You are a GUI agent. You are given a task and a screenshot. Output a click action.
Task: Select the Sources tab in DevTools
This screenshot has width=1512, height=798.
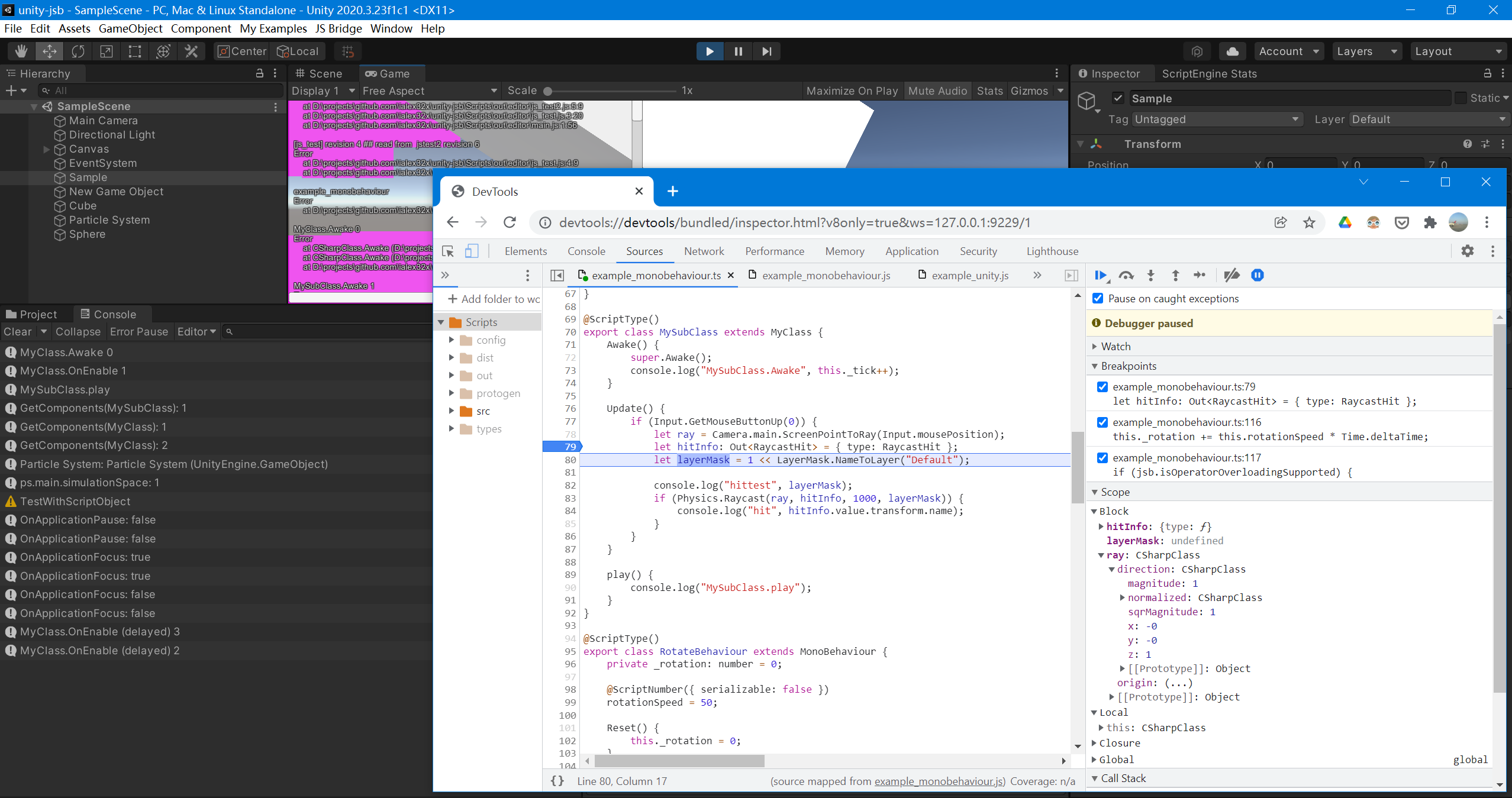point(643,251)
